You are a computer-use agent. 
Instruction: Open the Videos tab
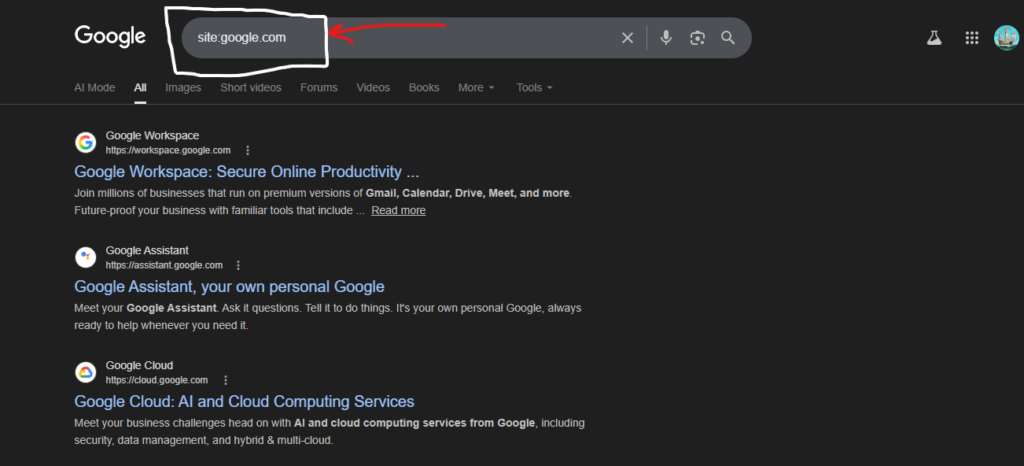tap(373, 87)
